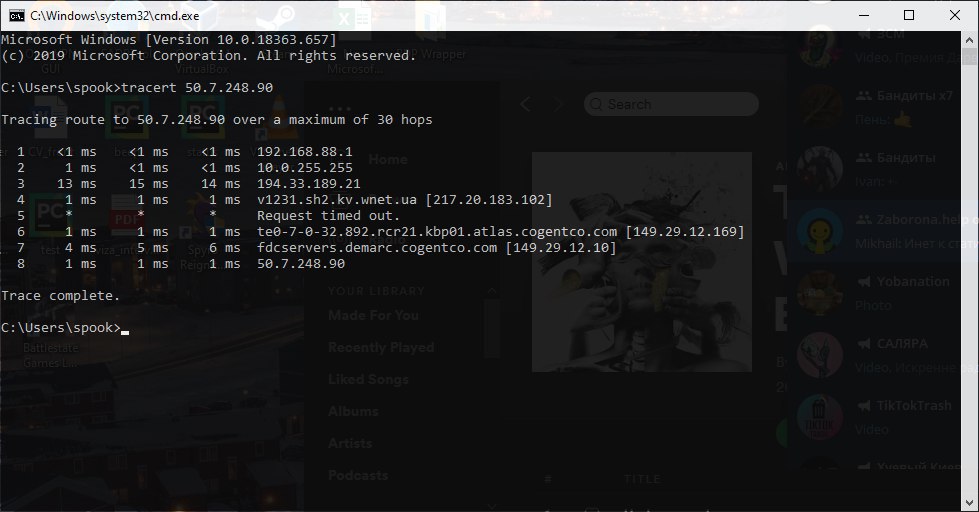Open Liked Songs in Spotify library
979x512 pixels.
(368, 379)
